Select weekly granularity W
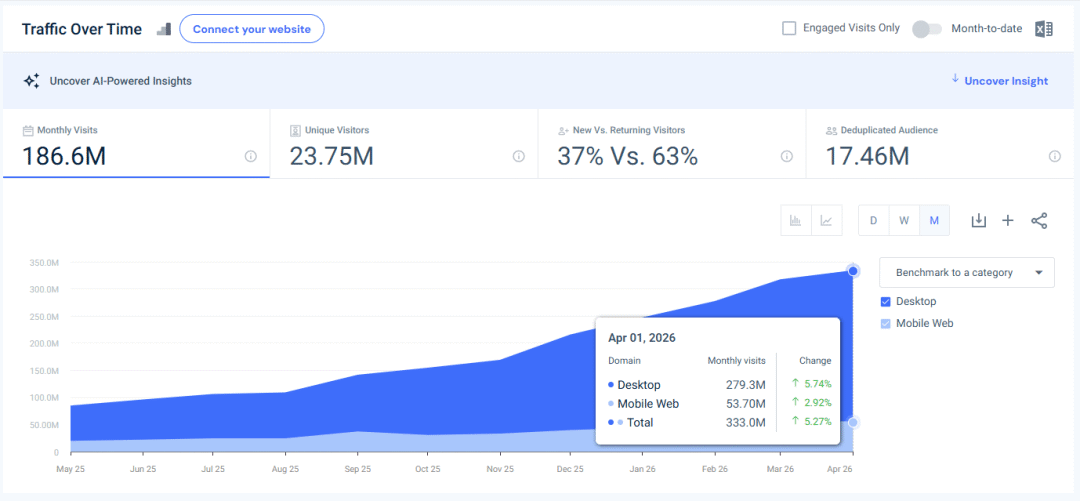 [x=904, y=221]
